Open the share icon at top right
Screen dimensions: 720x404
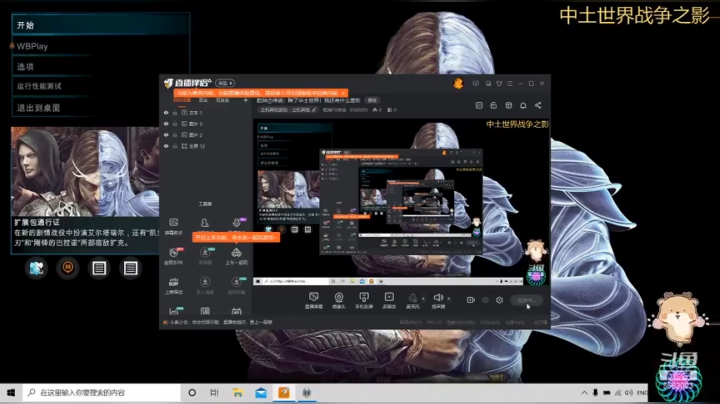click(538, 105)
